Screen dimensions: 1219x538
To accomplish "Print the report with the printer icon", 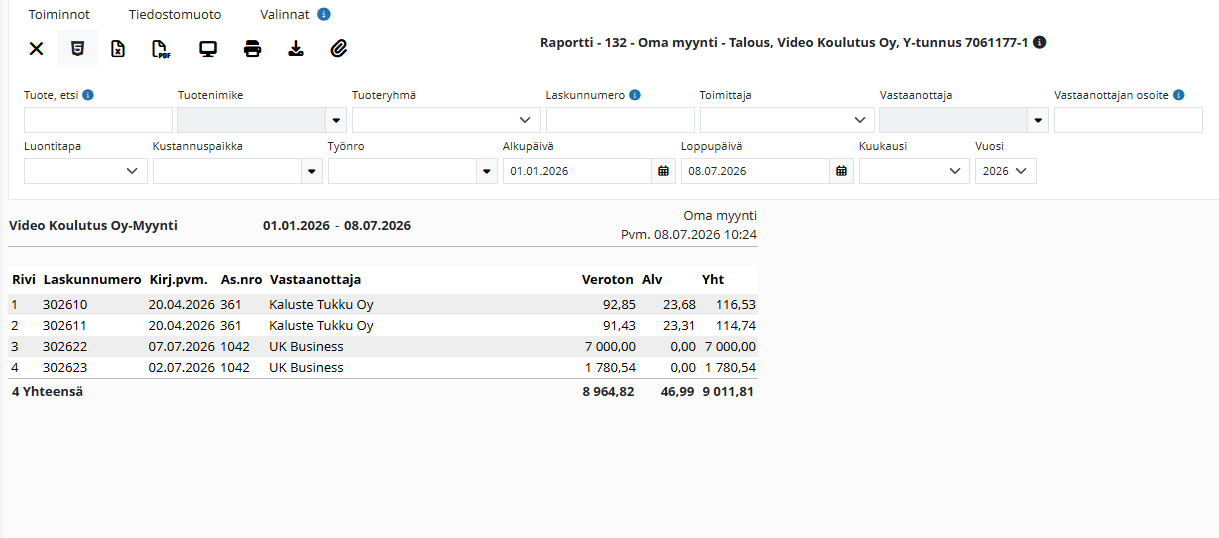I will coord(253,49).
